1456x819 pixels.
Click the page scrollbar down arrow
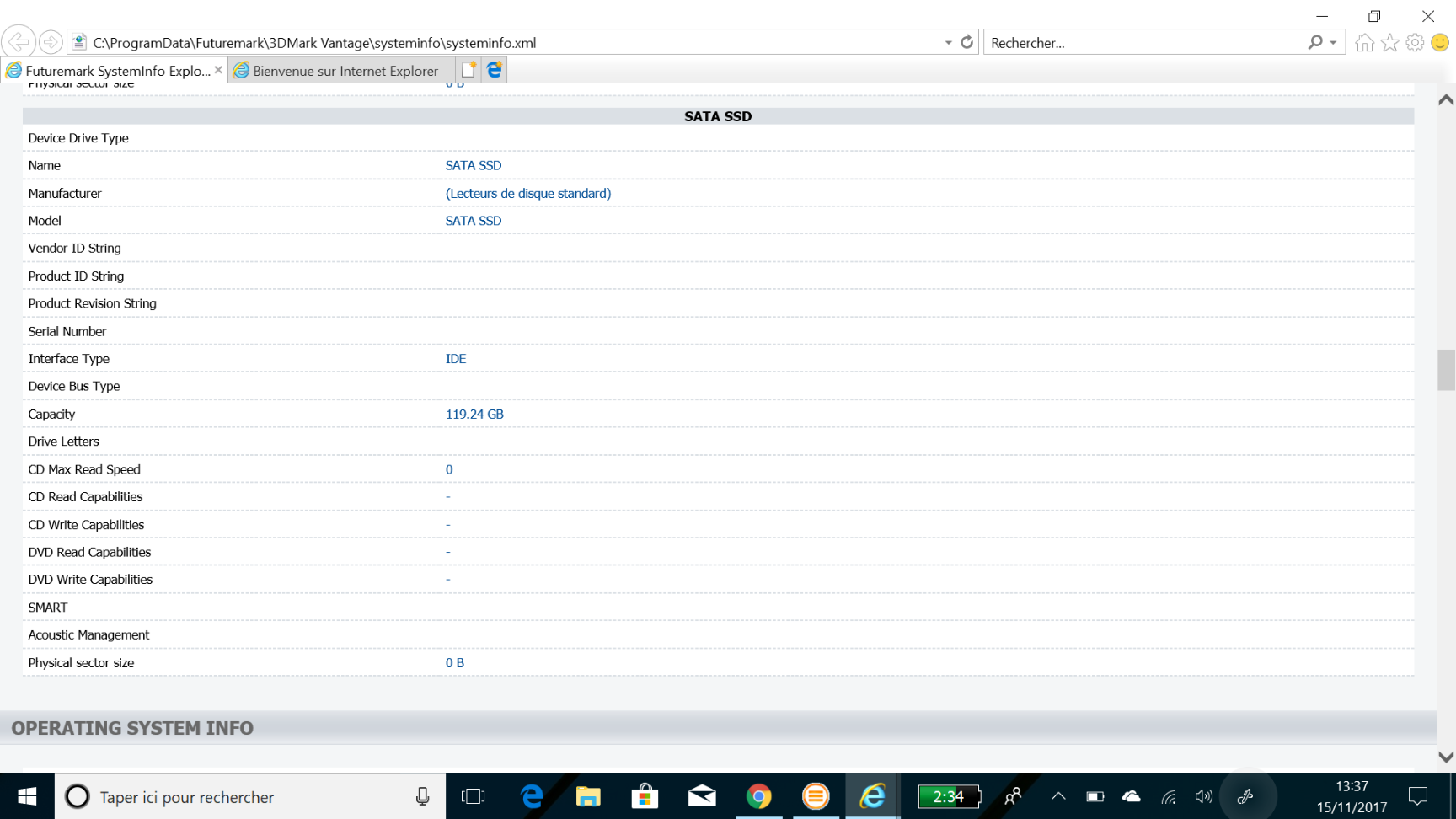point(1446,757)
